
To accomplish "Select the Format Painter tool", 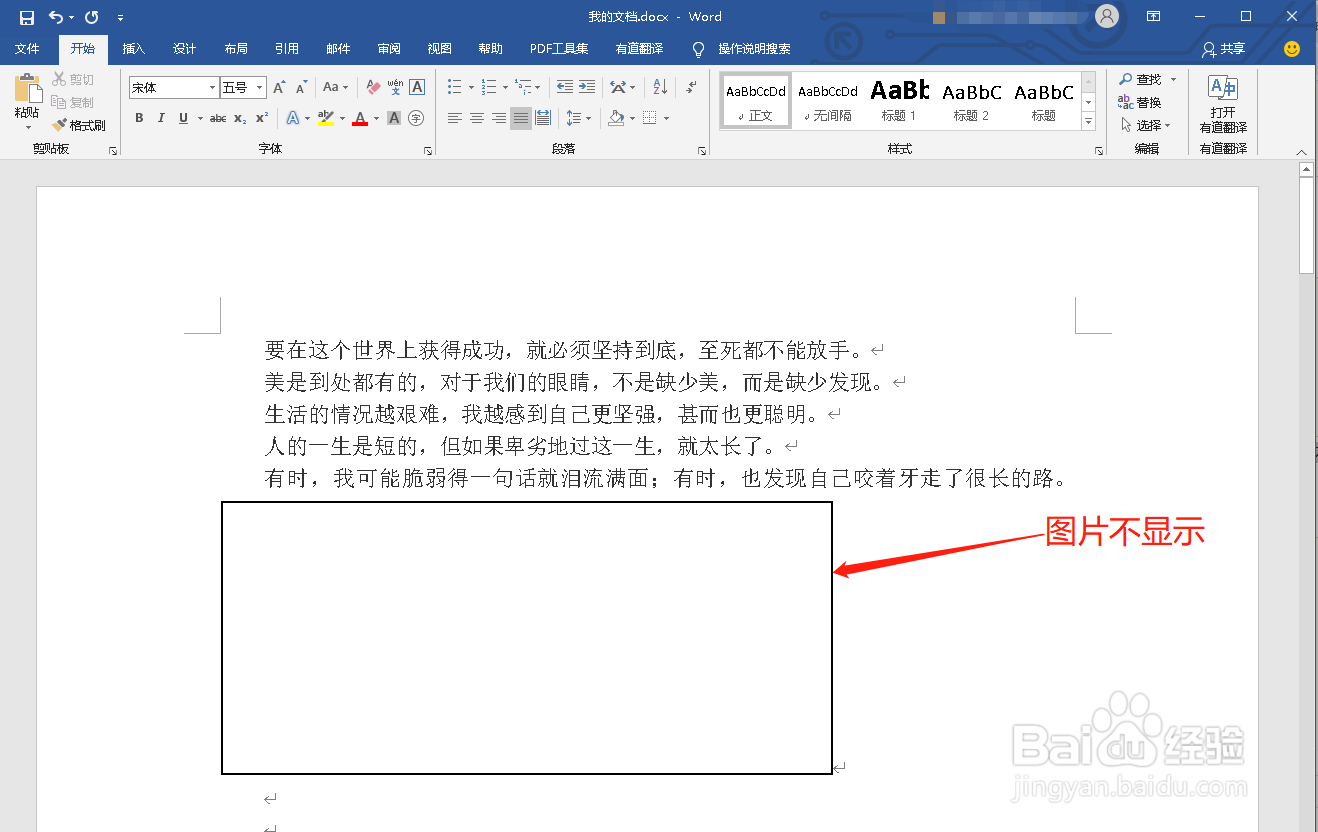I will pos(79,124).
